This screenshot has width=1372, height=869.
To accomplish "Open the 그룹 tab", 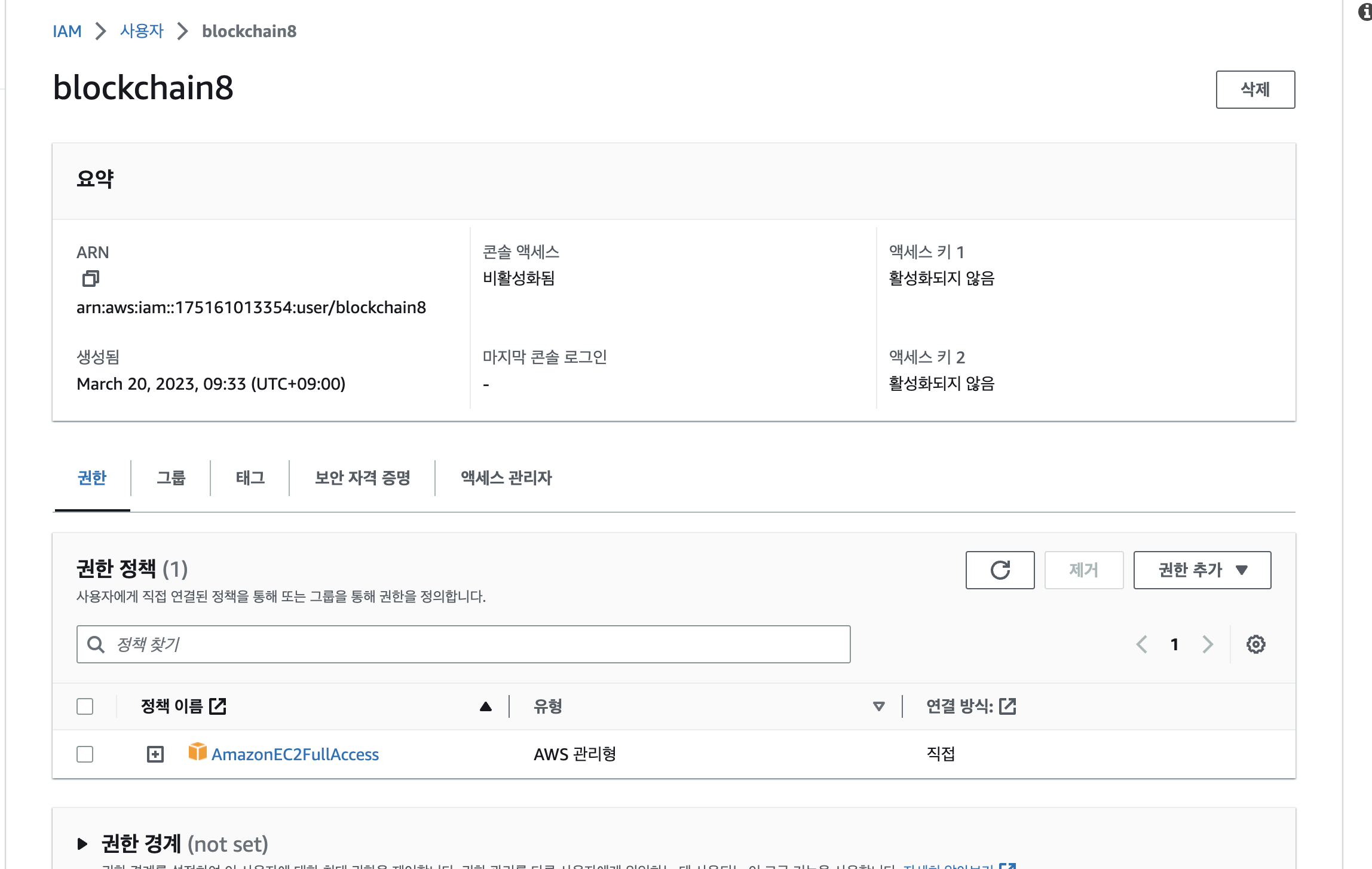I will coord(171,478).
